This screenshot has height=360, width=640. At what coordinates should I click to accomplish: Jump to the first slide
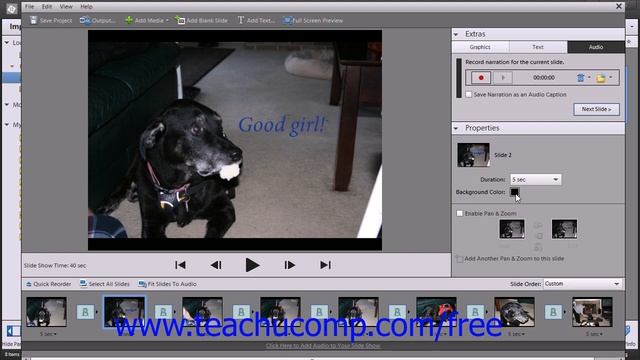coord(180,265)
